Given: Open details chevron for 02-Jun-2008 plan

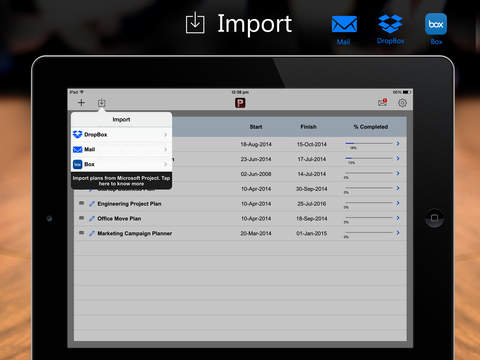Looking at the screenshot, I should pyautogui.click(x=398, y=173).
